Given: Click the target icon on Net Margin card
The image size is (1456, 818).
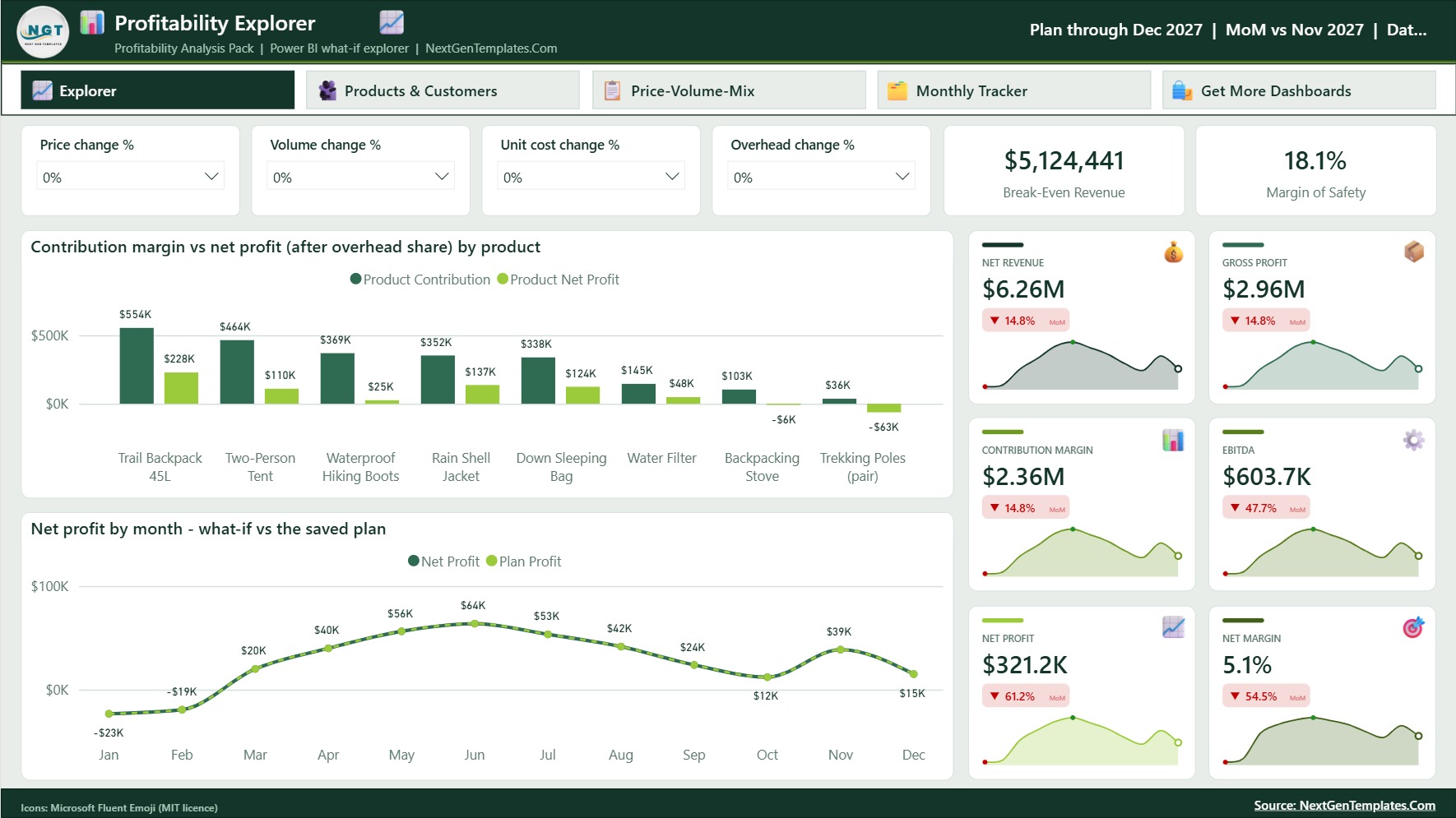Looking at the screenshot, I should [1413, 627].
